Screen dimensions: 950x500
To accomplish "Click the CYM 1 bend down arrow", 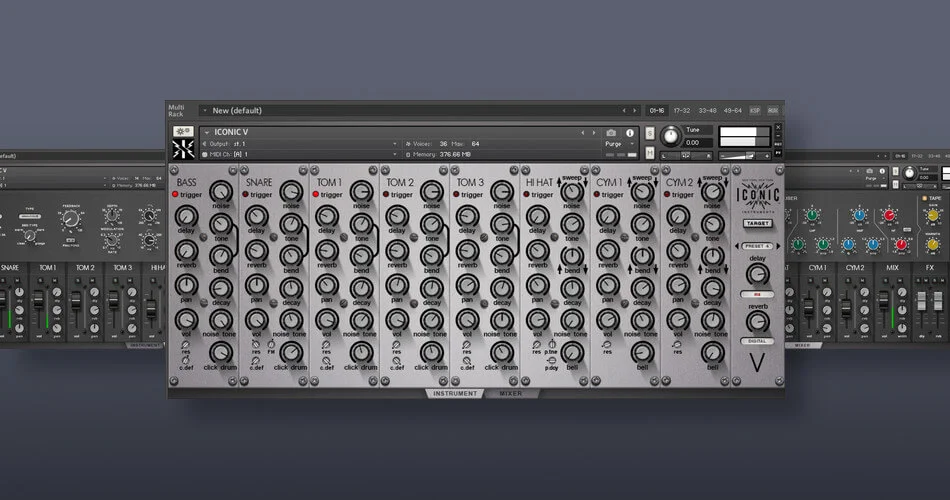I will click(x=656, y=268).
